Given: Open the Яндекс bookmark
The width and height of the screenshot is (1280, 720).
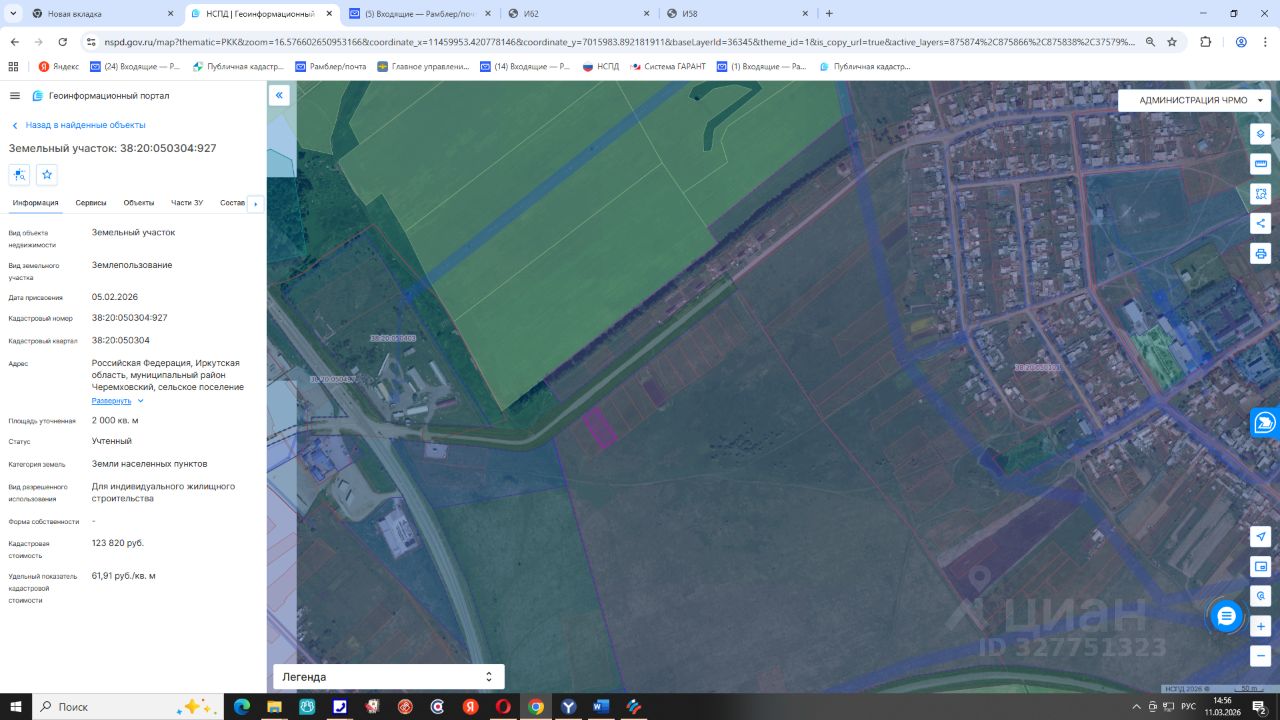Looking at the screenshot, I should coord(58,66).
